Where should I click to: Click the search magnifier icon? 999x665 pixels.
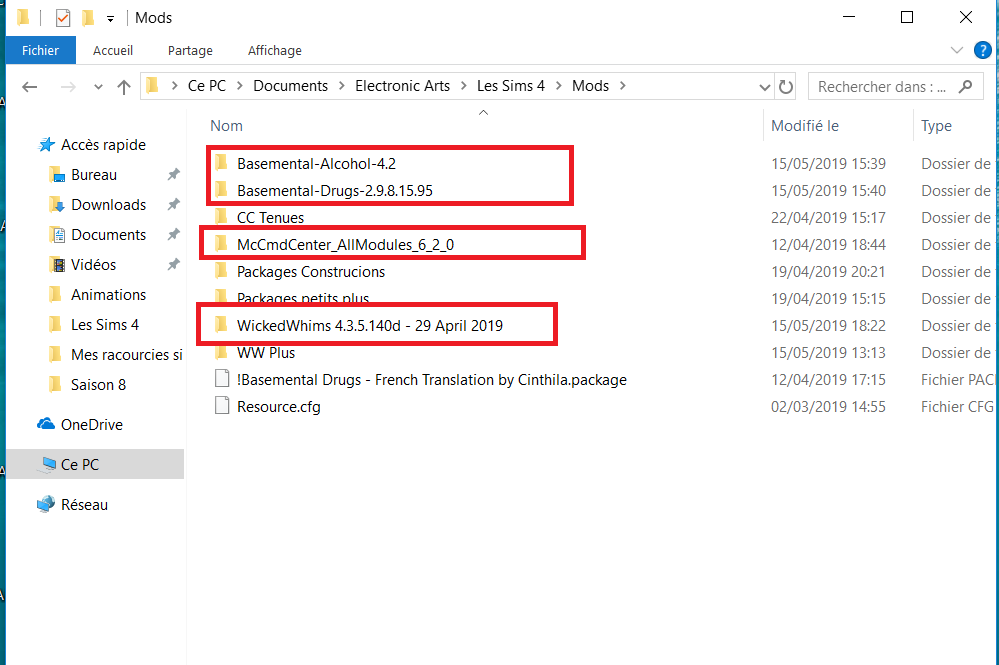965,86
